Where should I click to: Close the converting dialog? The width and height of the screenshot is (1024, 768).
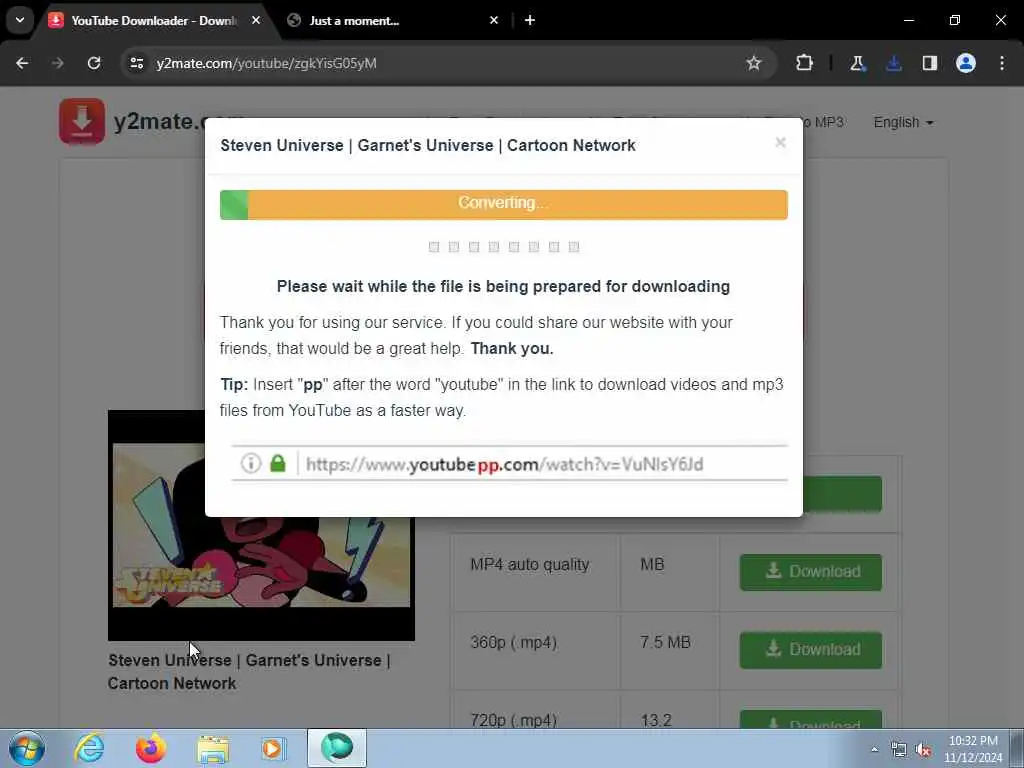click(x=780, y=142)
